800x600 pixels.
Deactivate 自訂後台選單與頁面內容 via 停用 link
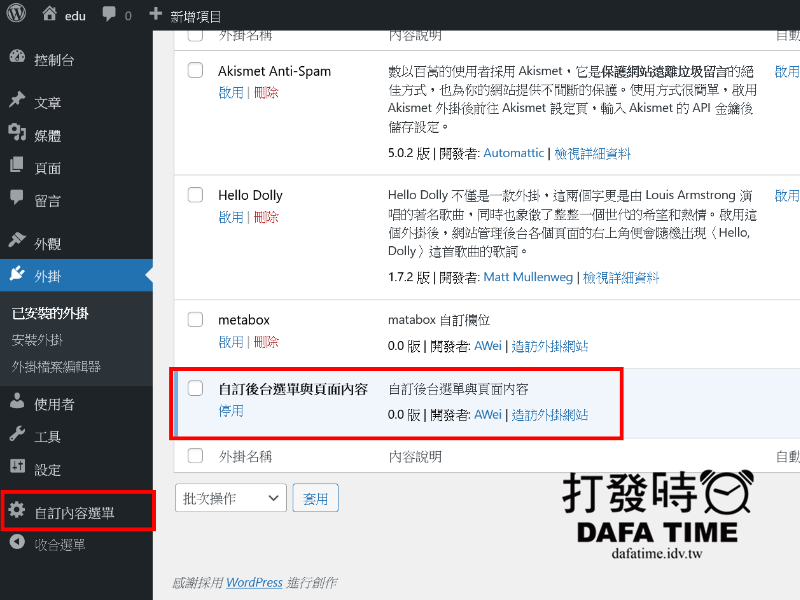pyautogui.click(x=231, y=411)
